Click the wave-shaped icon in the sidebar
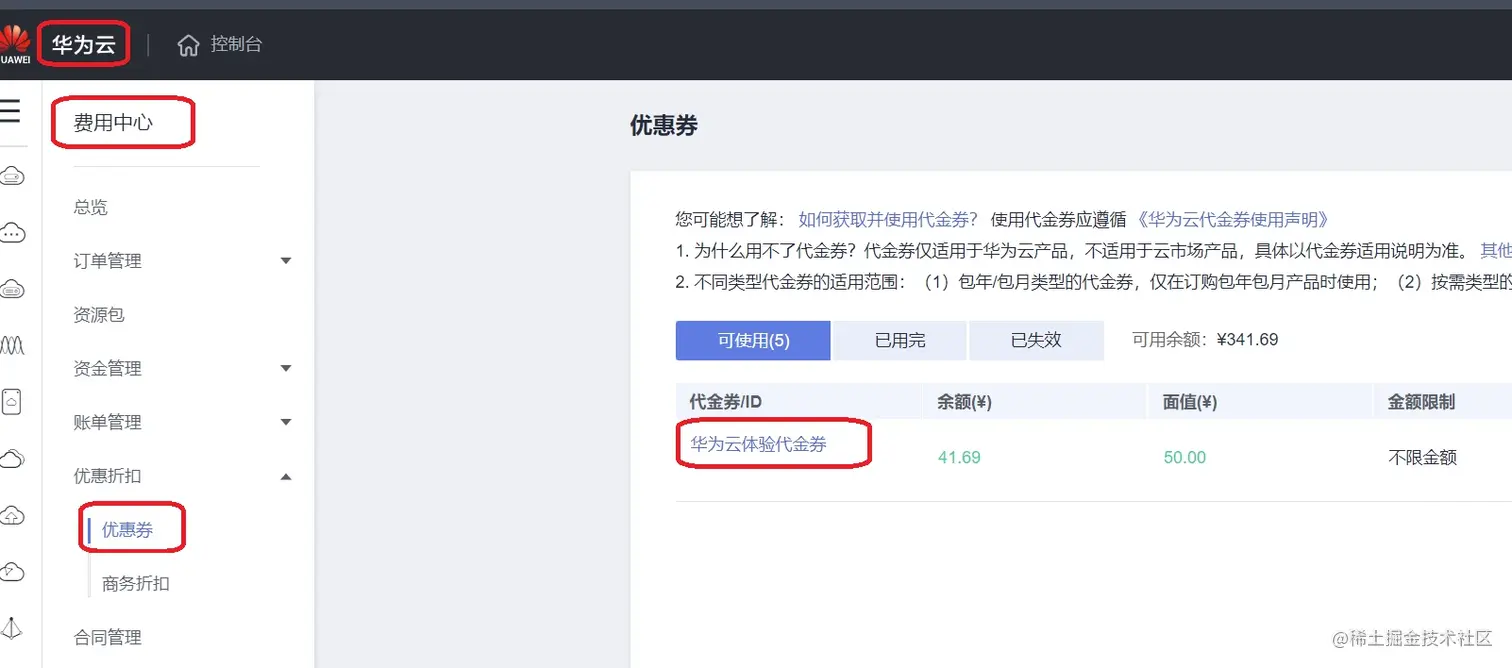The image size is (1512, 668). tap(12, 346)
